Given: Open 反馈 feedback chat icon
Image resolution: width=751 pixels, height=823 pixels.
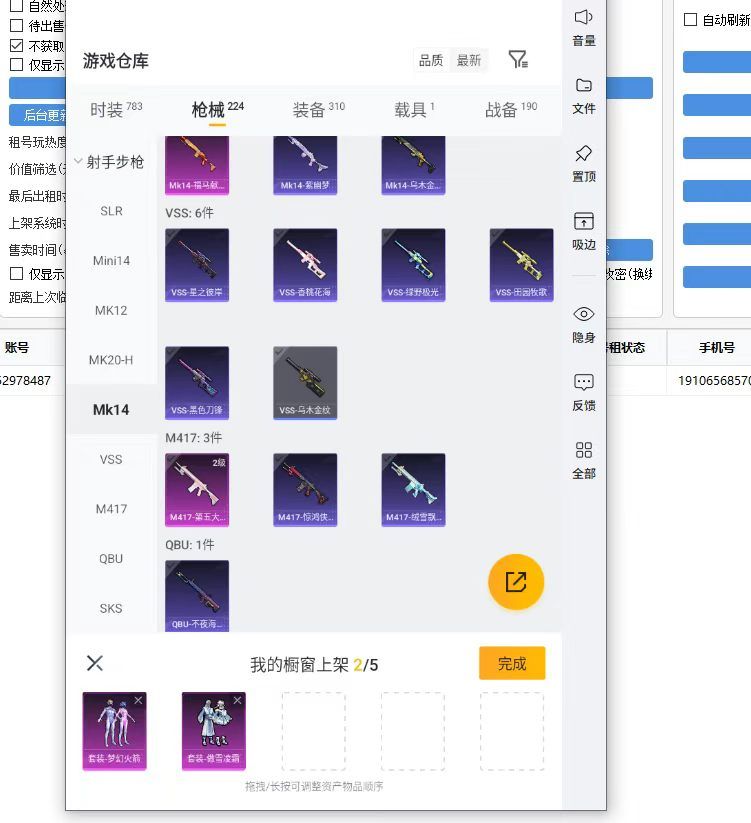Looking at the screenshot, I should coord(583,382).
